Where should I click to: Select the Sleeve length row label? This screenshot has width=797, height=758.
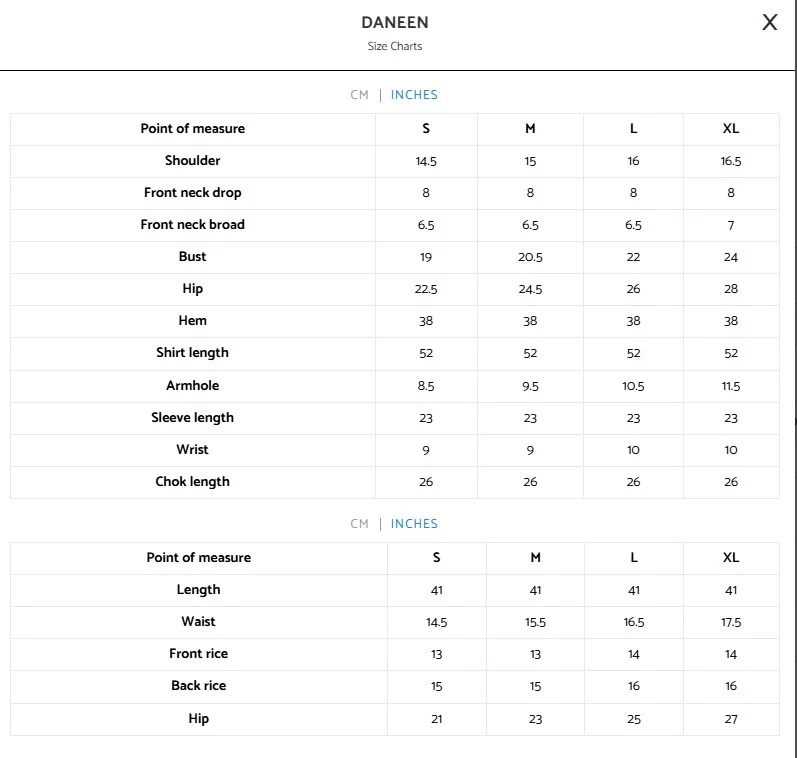pyautogui.click(x=193, y=418)
